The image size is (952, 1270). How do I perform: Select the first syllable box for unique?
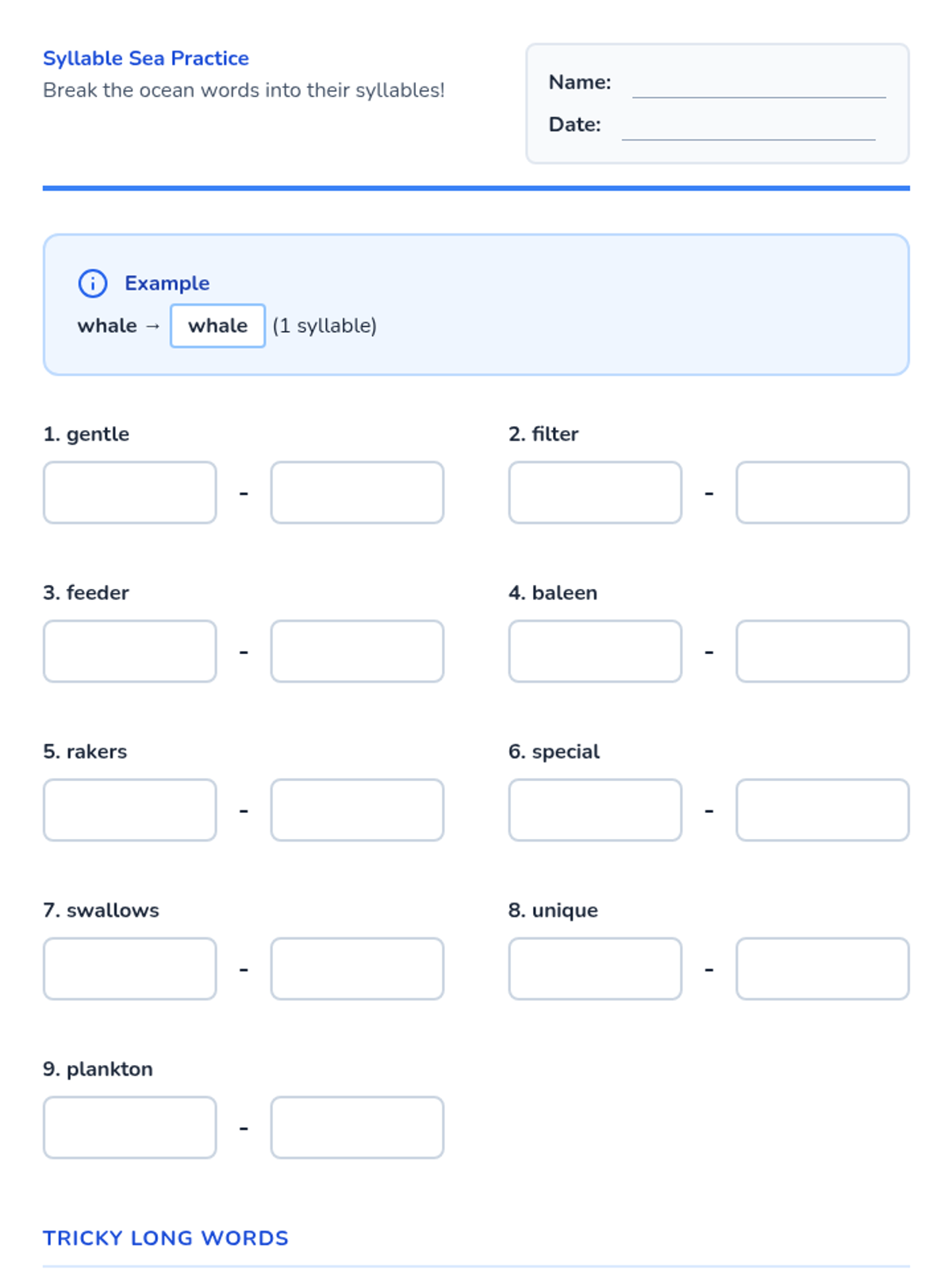(x=595, y=968)
